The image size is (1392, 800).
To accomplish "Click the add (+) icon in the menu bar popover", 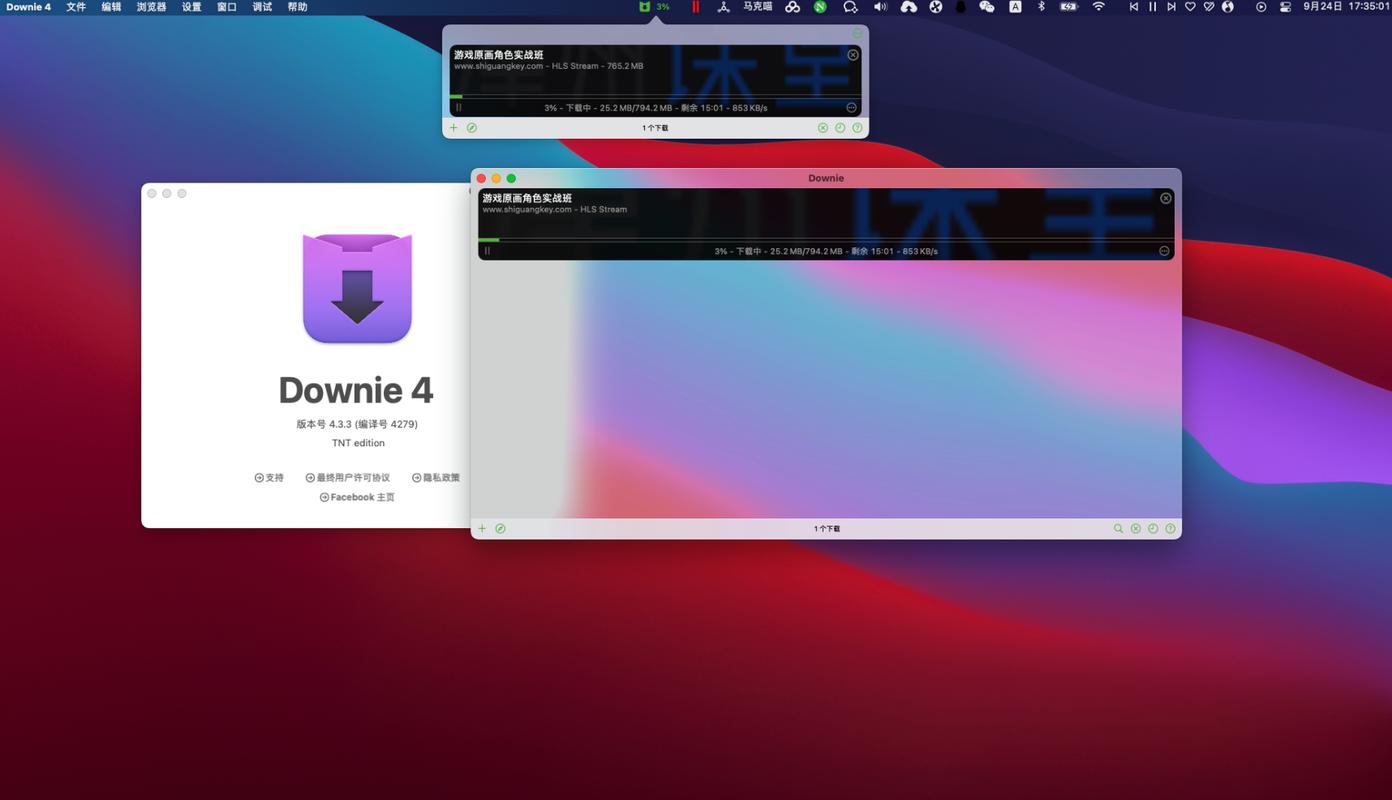I will pos(454,128).
